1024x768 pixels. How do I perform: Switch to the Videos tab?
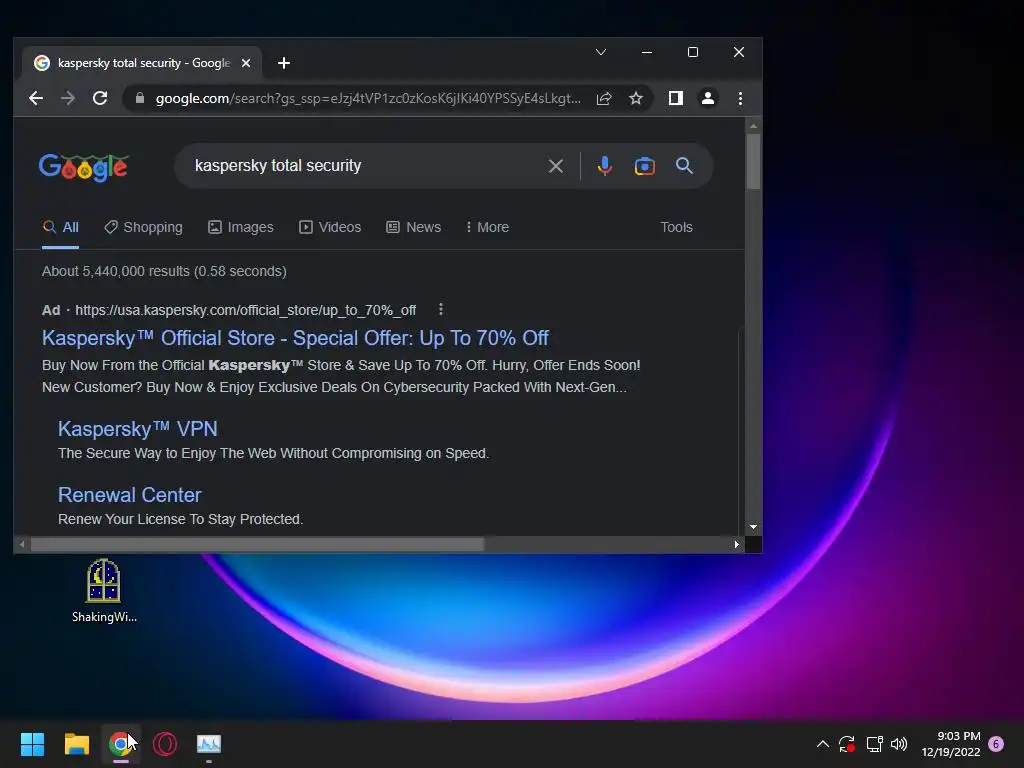pyautogui.click(x=330, y=227)
